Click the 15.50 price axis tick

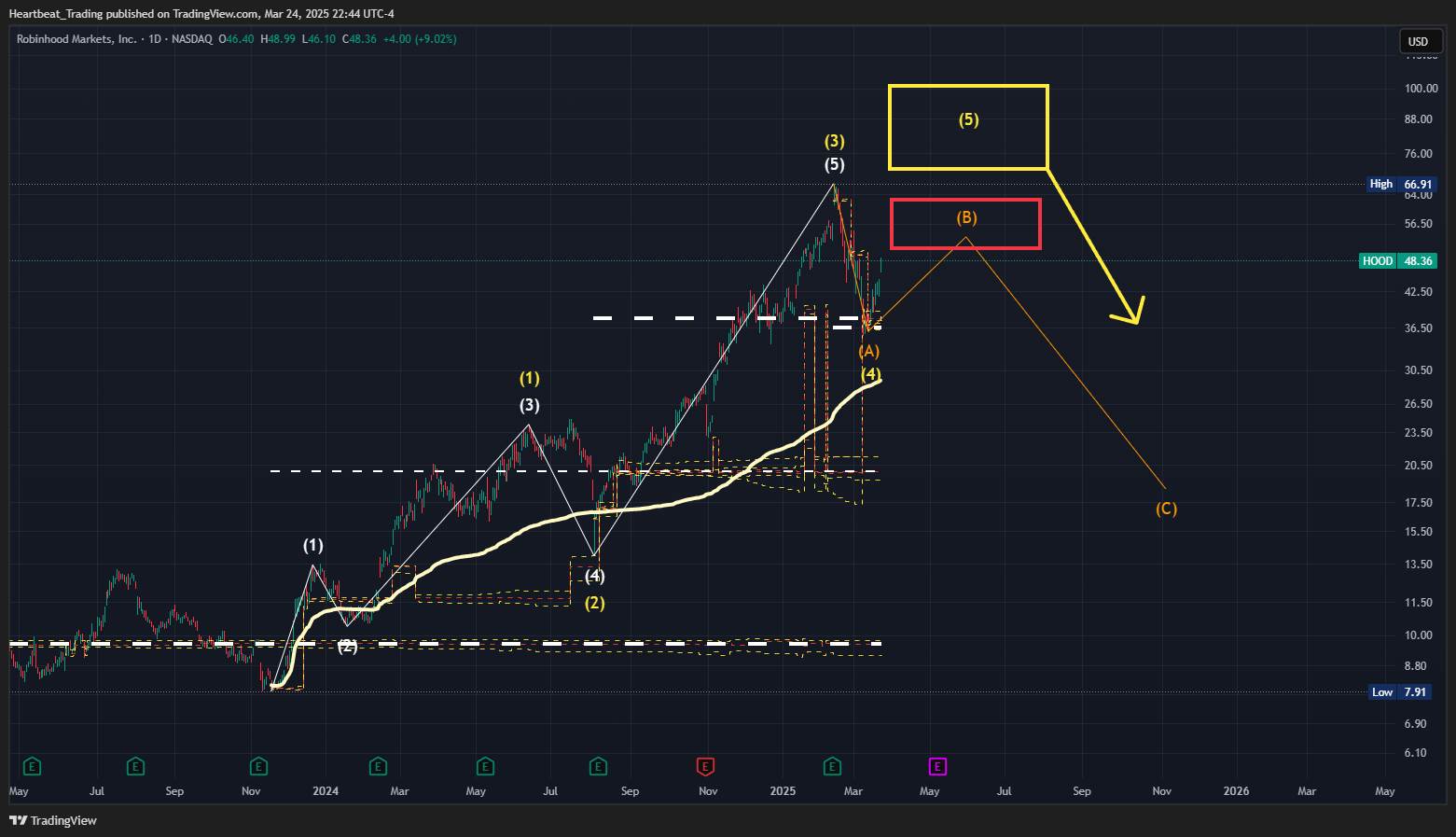click(1419, 532)
